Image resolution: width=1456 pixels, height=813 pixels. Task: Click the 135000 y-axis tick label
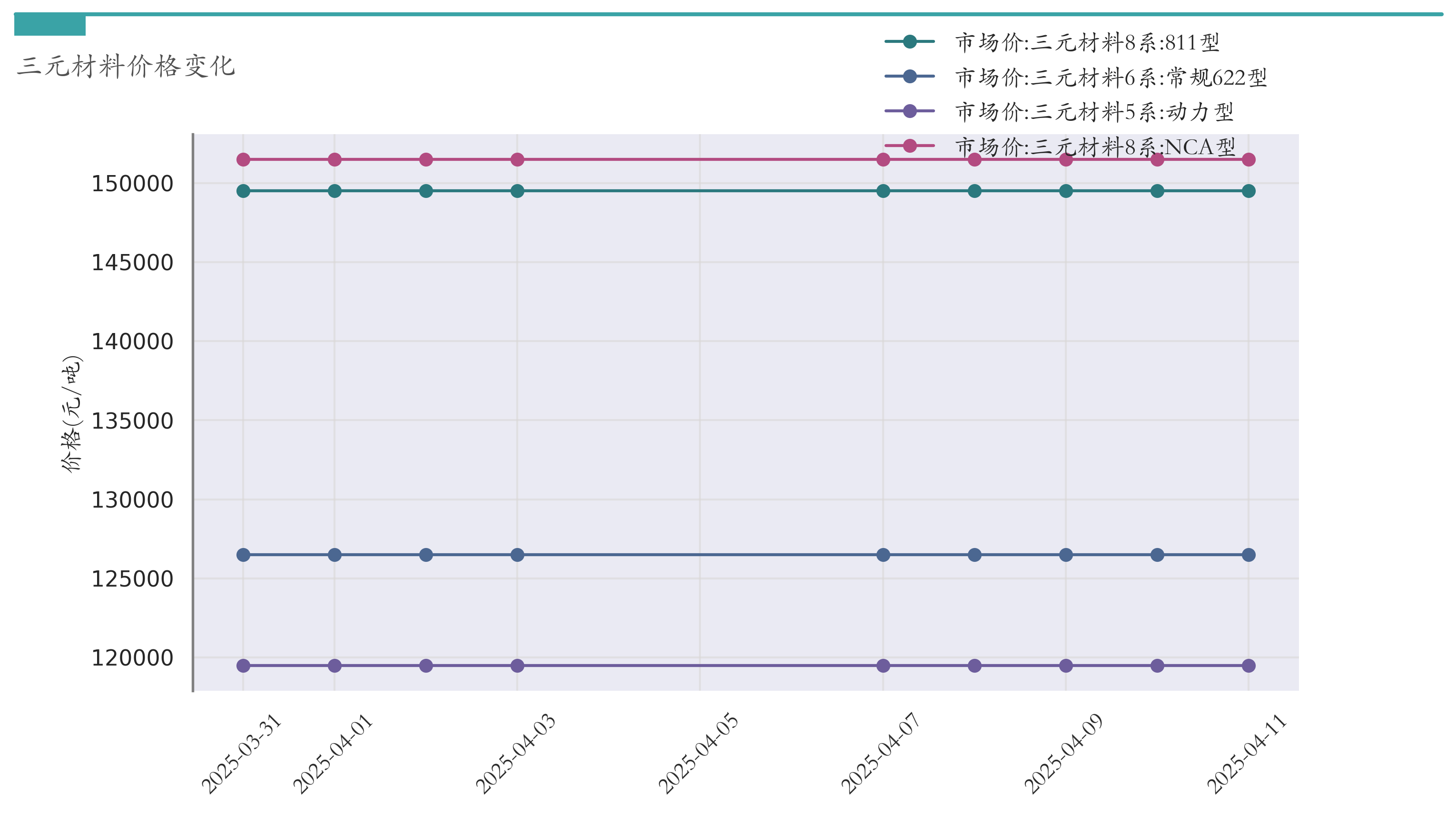point(132,421)
